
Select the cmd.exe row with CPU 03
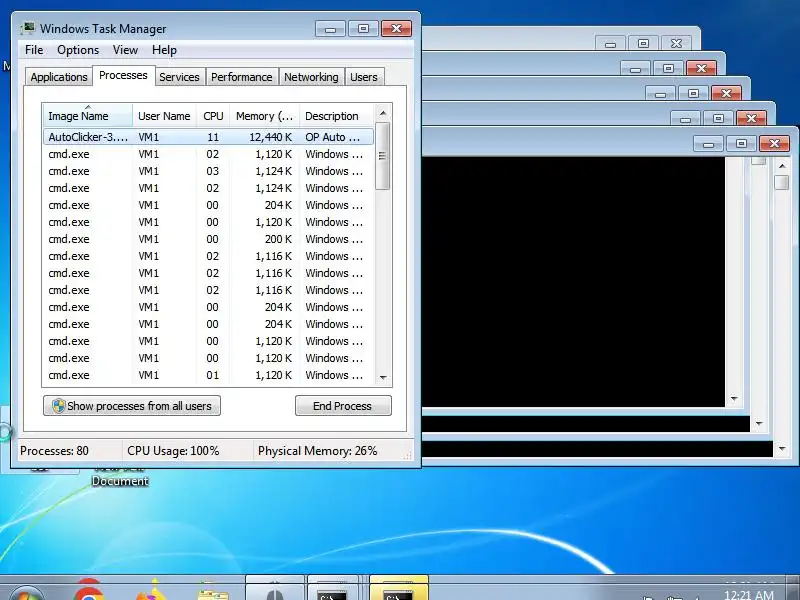point(208,171)
